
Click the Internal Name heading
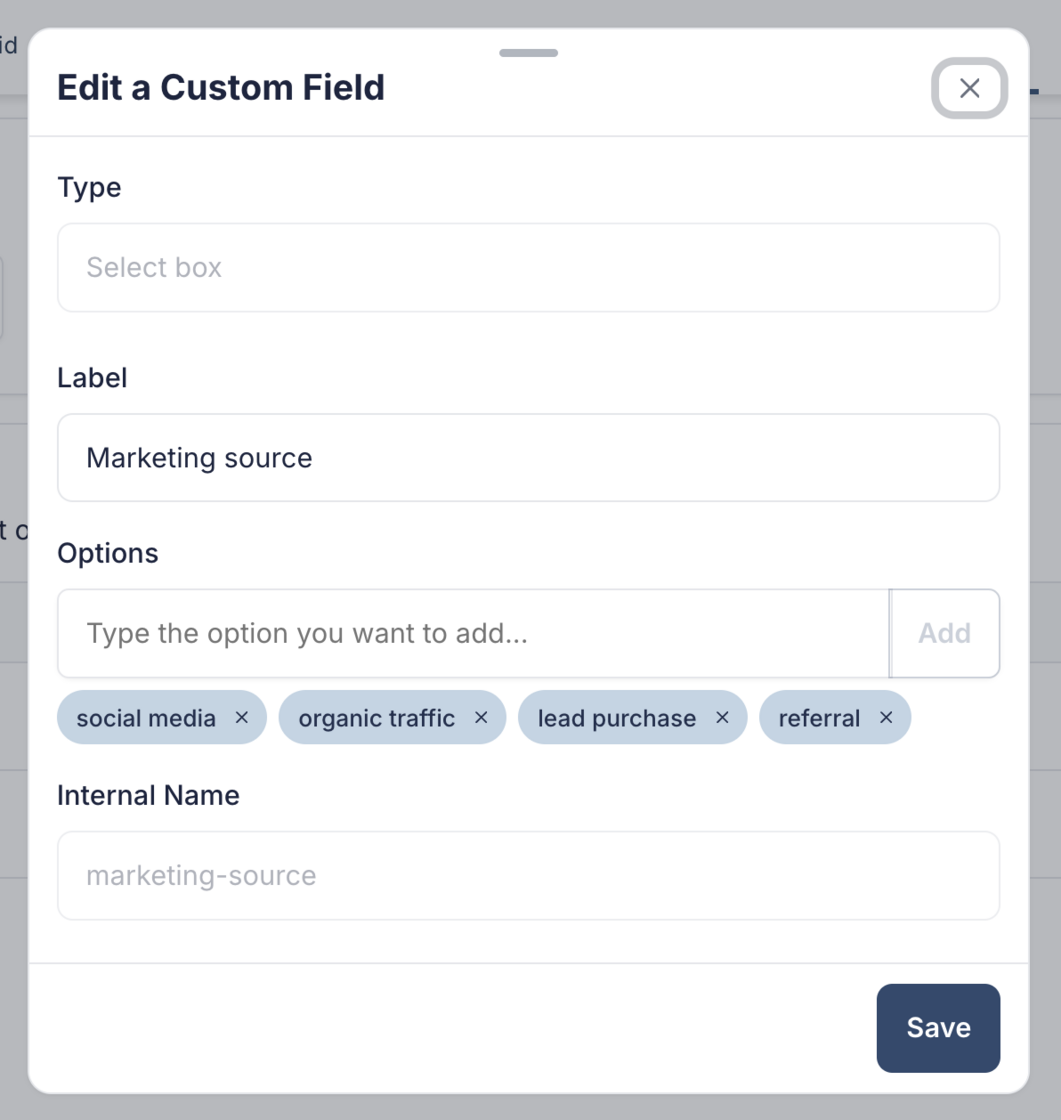148,796
